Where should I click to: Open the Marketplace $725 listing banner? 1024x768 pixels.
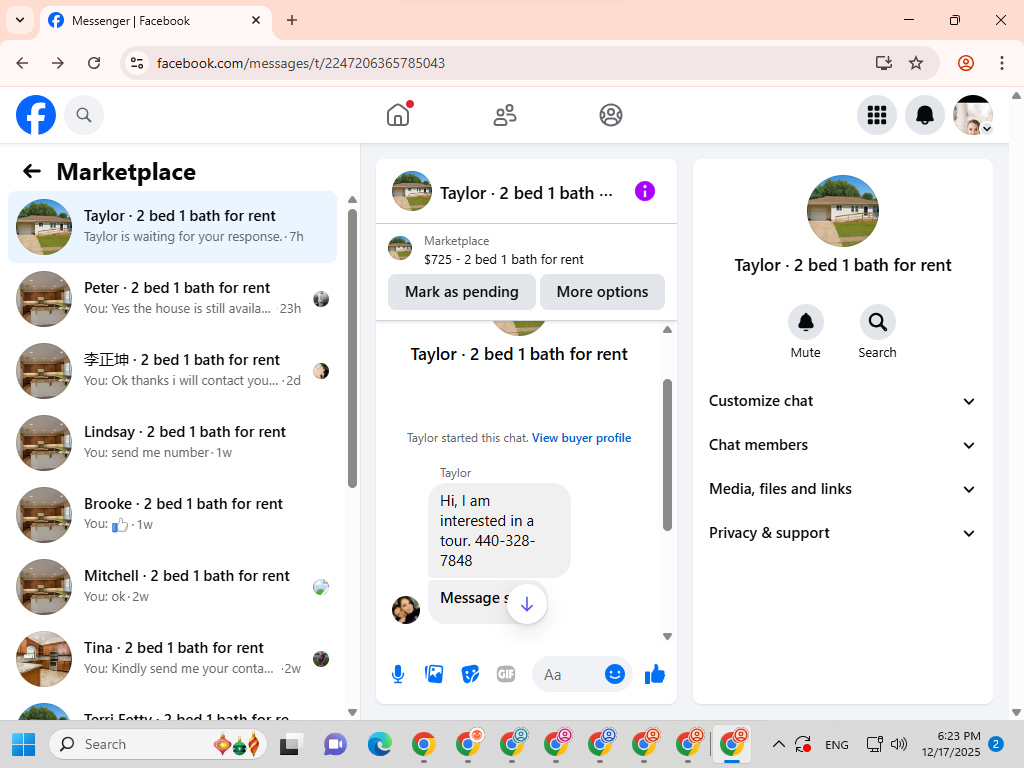[526, 250]
